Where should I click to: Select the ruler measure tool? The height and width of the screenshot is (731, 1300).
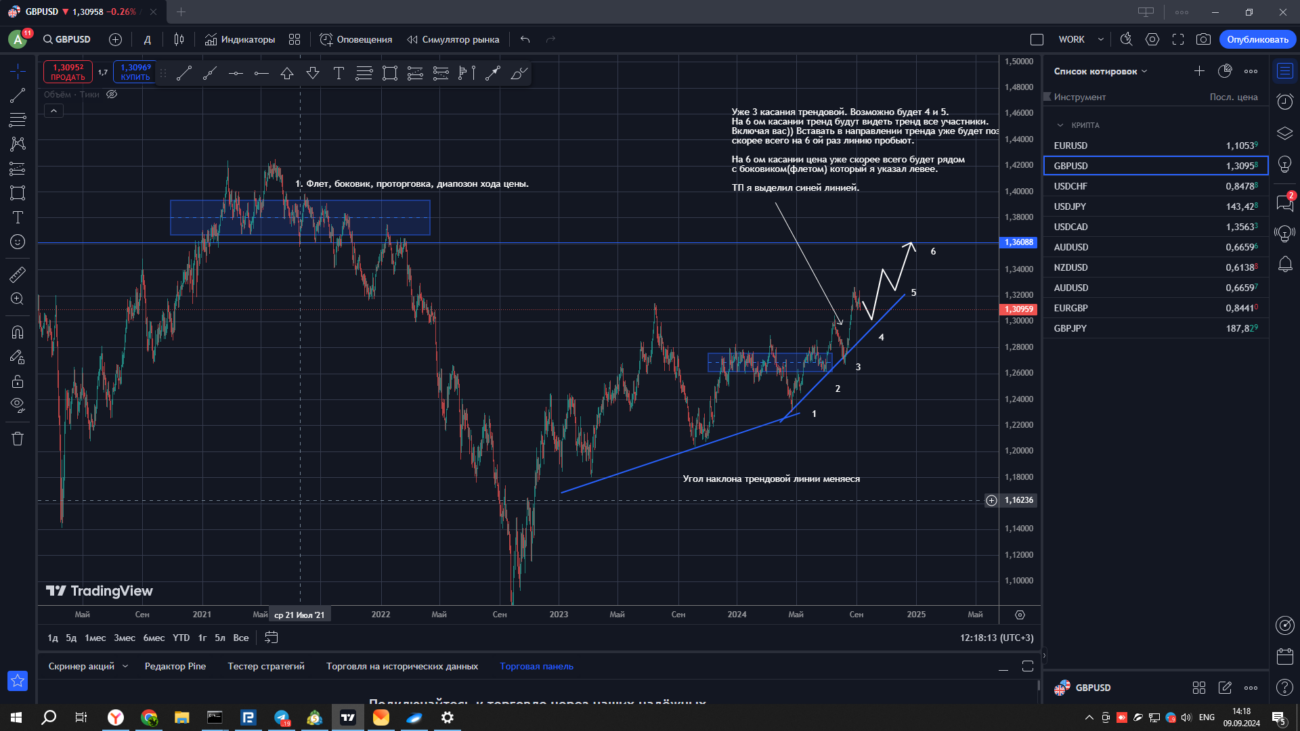(17, 274)
